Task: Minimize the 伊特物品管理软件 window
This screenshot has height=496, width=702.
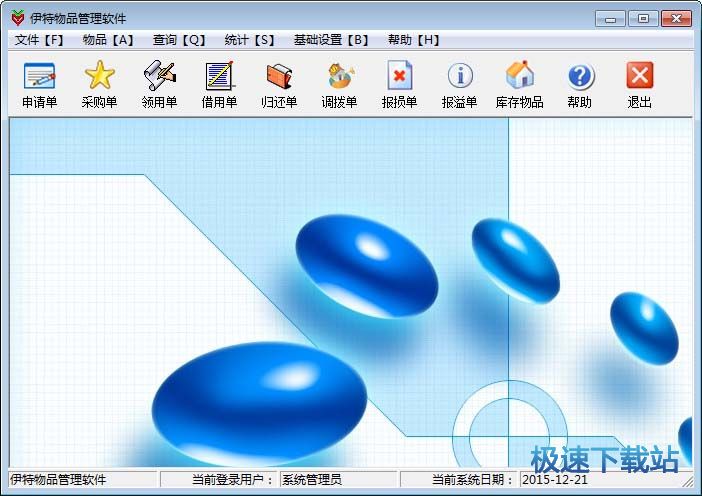Action: pyautogui.click(x=610, y=19)
